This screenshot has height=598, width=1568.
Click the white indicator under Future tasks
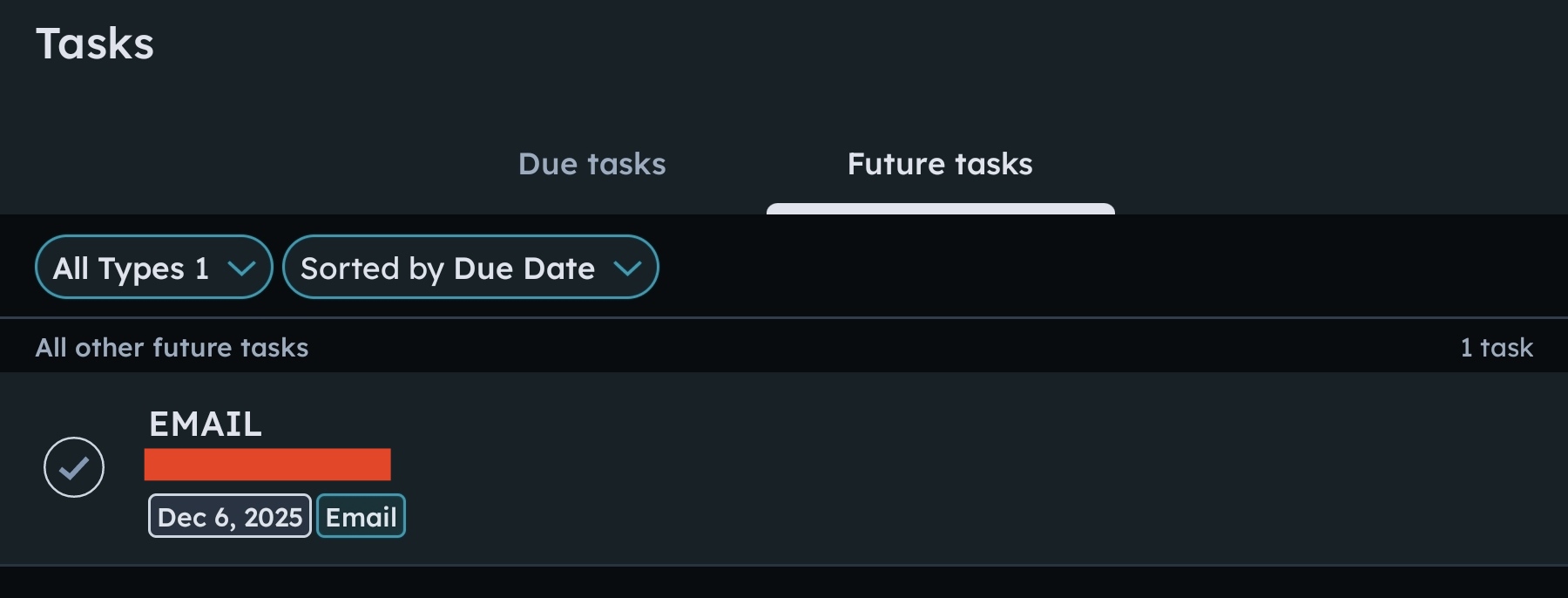pos(940,208)
